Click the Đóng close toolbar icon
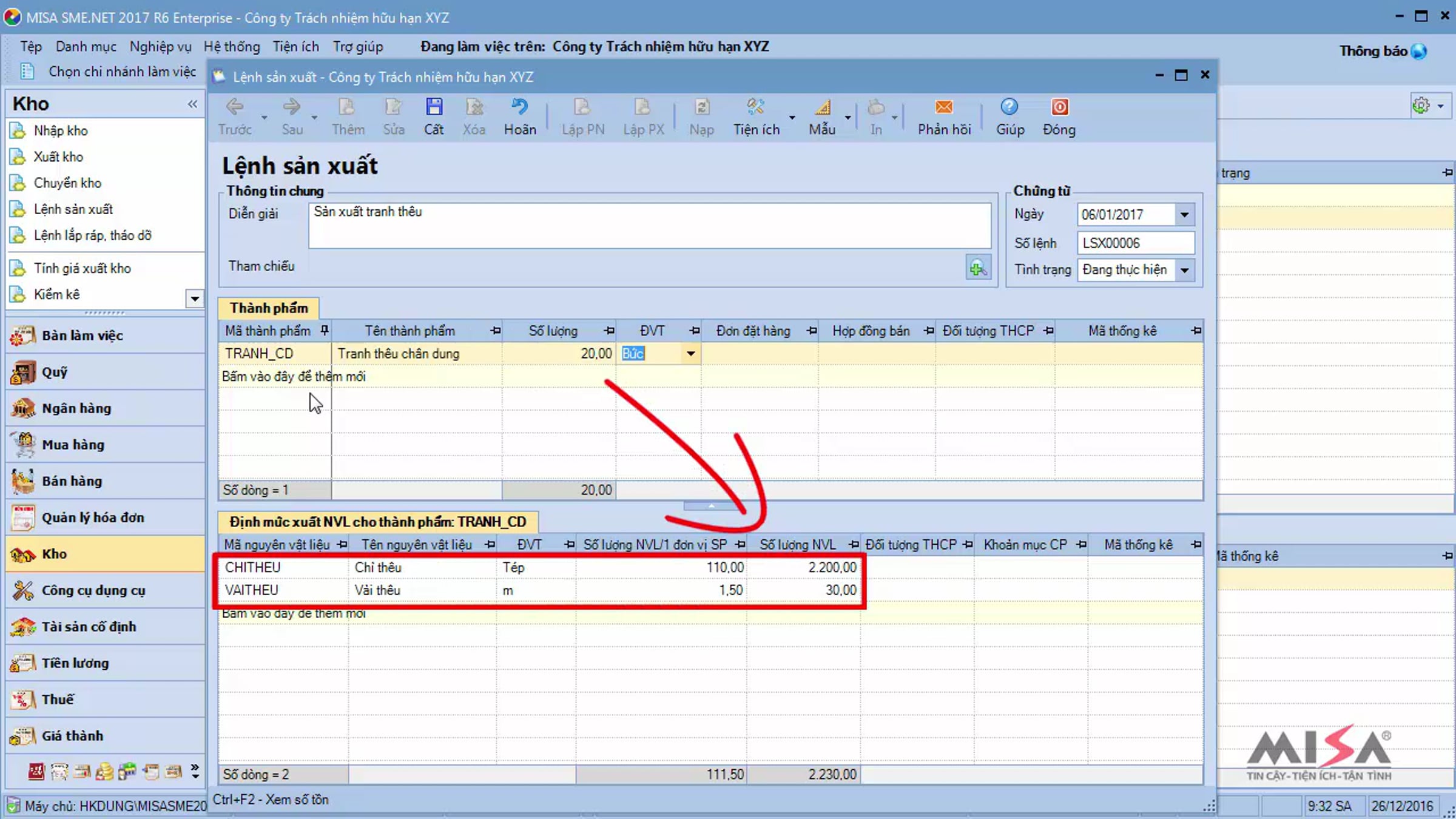Image resolution: width=1456 pixels, height=819 pixels. click(1059, 107)
